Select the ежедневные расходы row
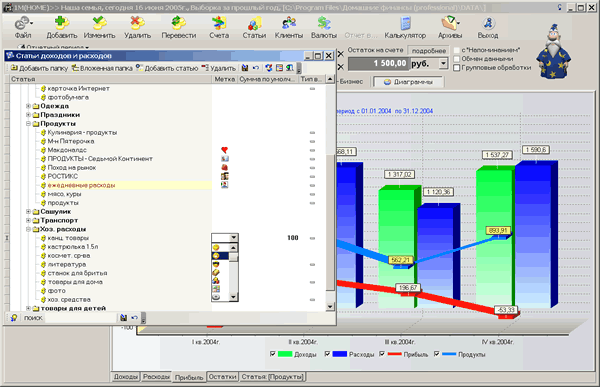Screen dimensions: 600x387 point(111,185)
